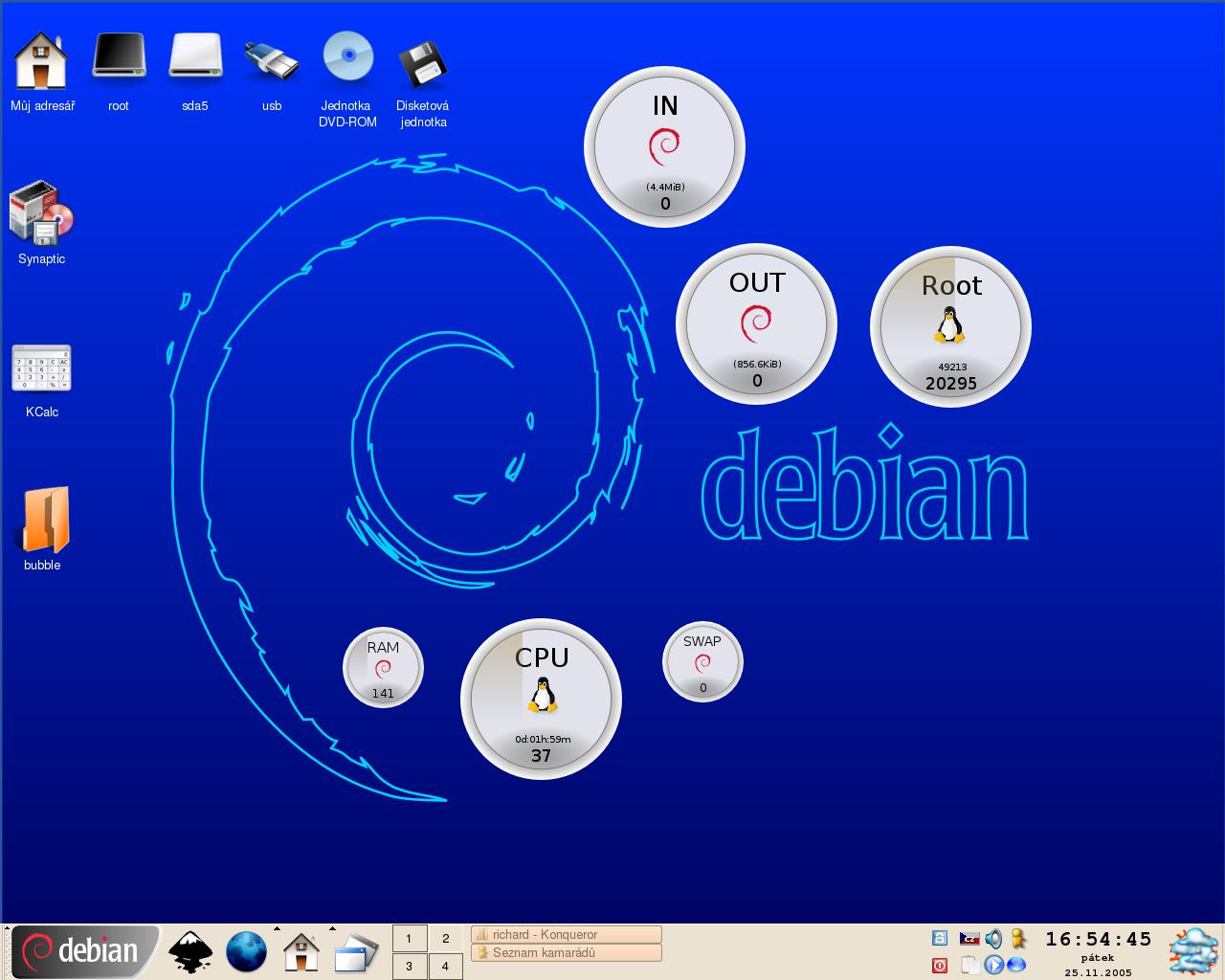The height and width of the screenshot is (980, 1225).
Task: Switch to virtual desktop 1
Action: pyautogui.click(x=410, y=938)
